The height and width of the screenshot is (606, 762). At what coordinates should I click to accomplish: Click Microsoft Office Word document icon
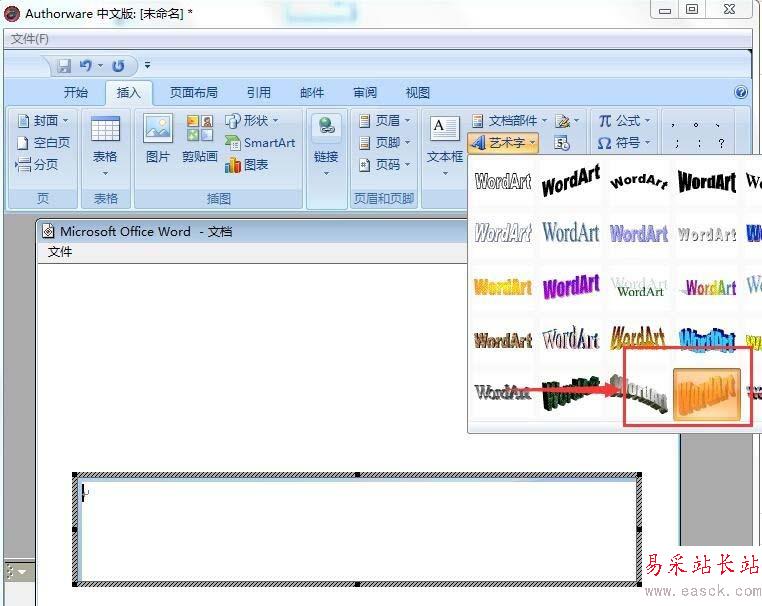point(48,231)
